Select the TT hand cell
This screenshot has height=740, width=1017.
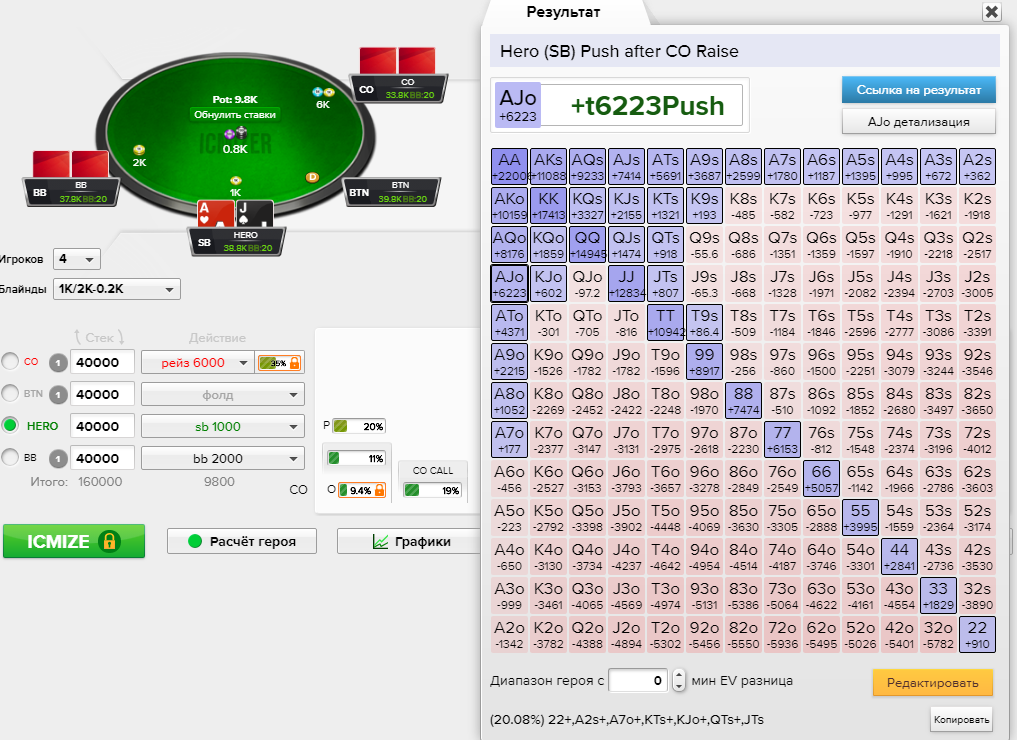tap(665, 322)
